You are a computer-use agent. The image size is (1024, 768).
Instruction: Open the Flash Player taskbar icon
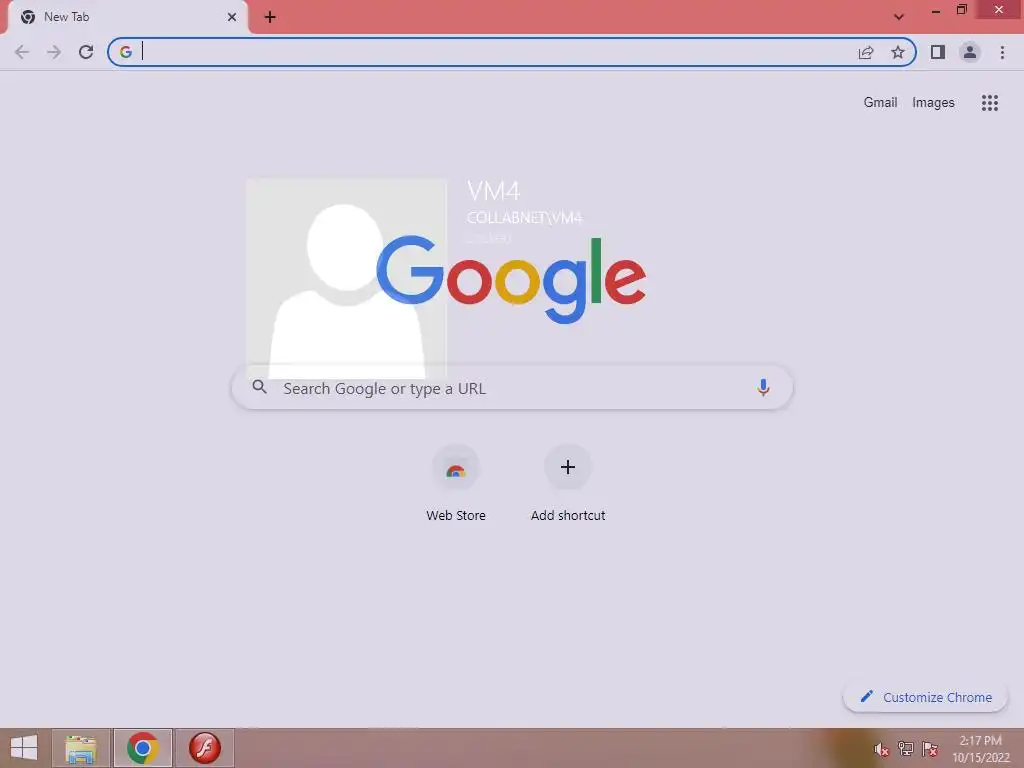[x=204, y=748]
